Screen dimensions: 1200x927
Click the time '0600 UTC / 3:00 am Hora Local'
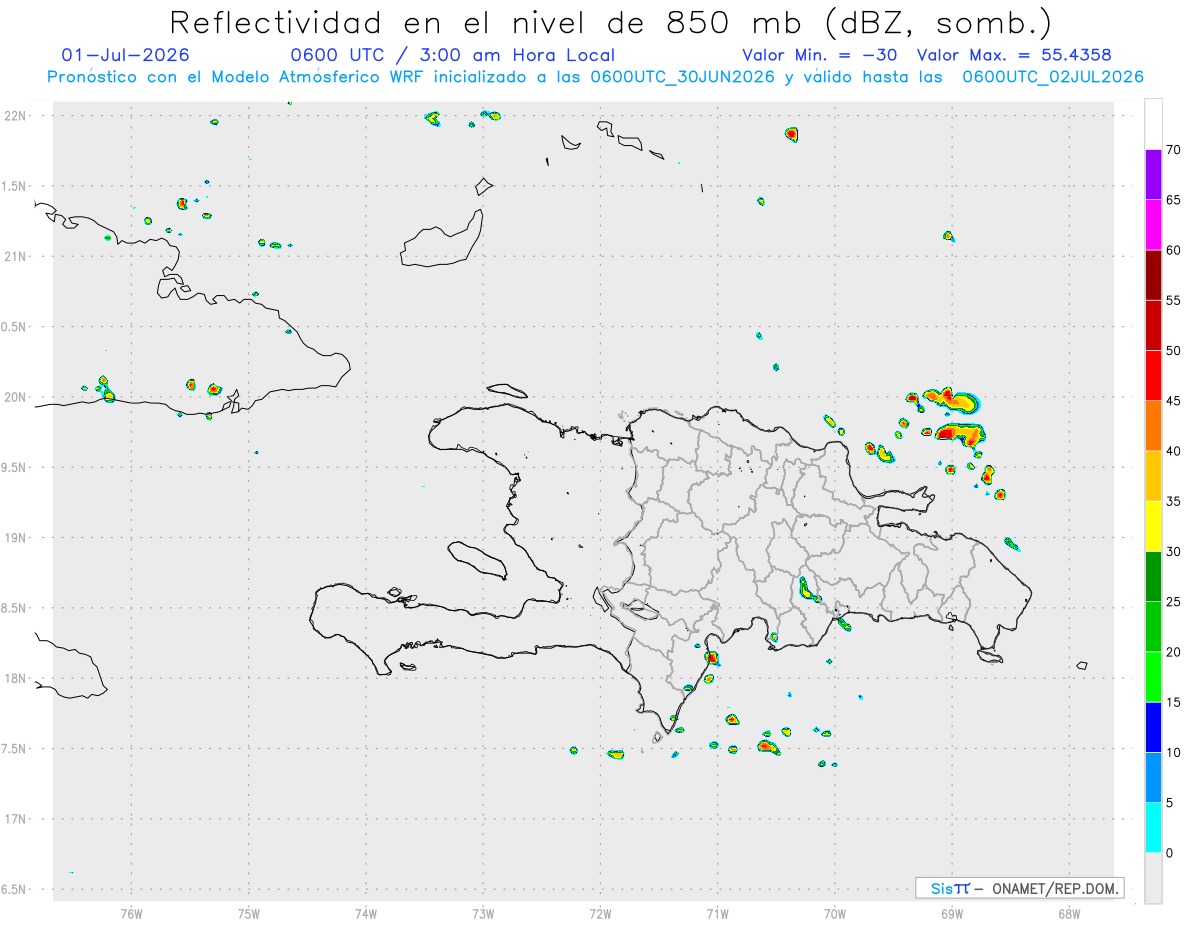[x=453, y=55]
